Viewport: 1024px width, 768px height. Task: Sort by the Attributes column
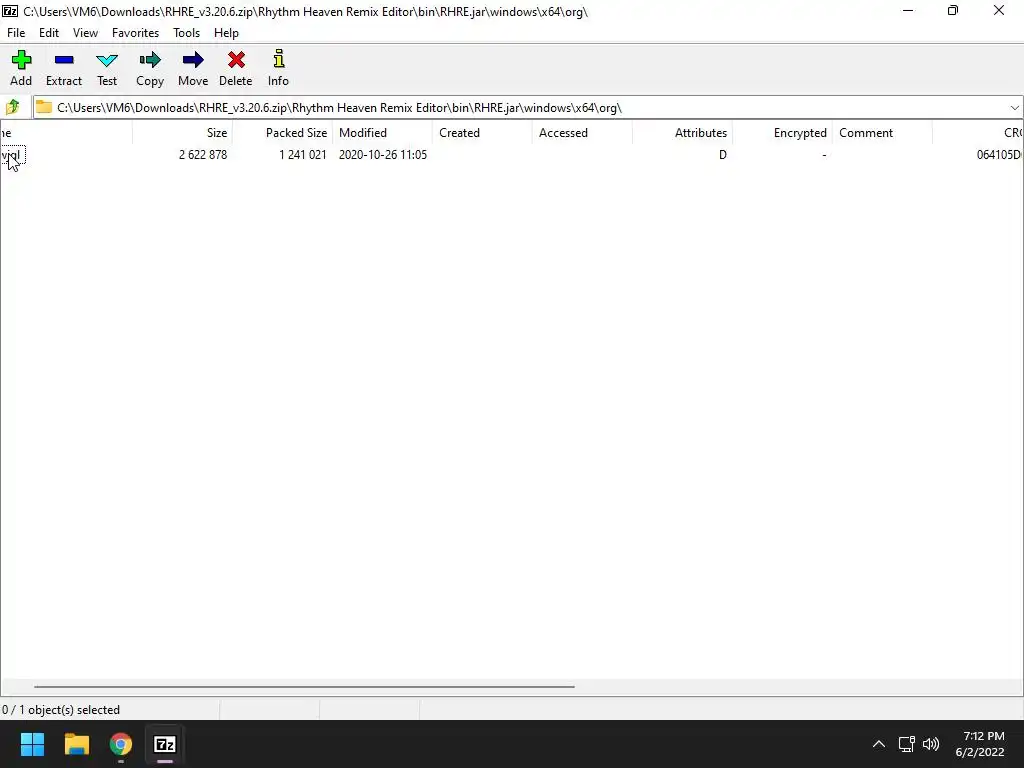682,133
